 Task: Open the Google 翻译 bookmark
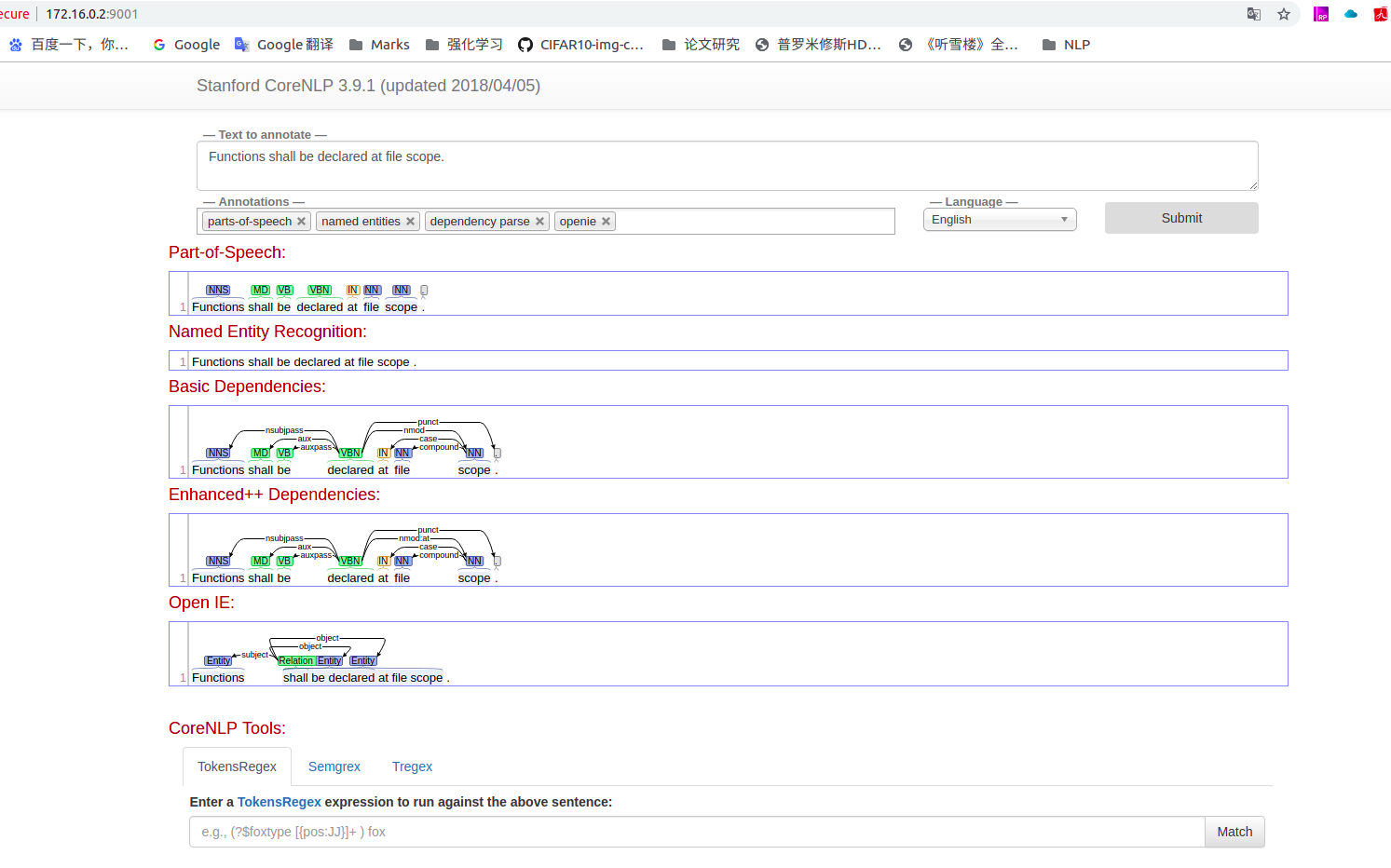[x=284, y=45]
